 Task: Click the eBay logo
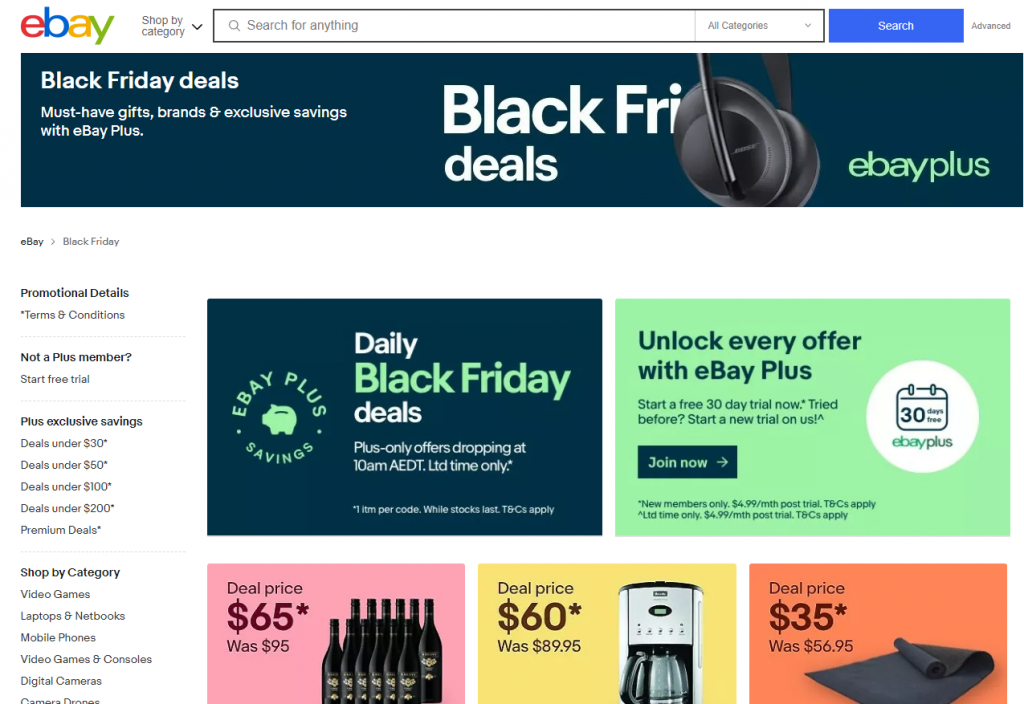click(67, 25)
